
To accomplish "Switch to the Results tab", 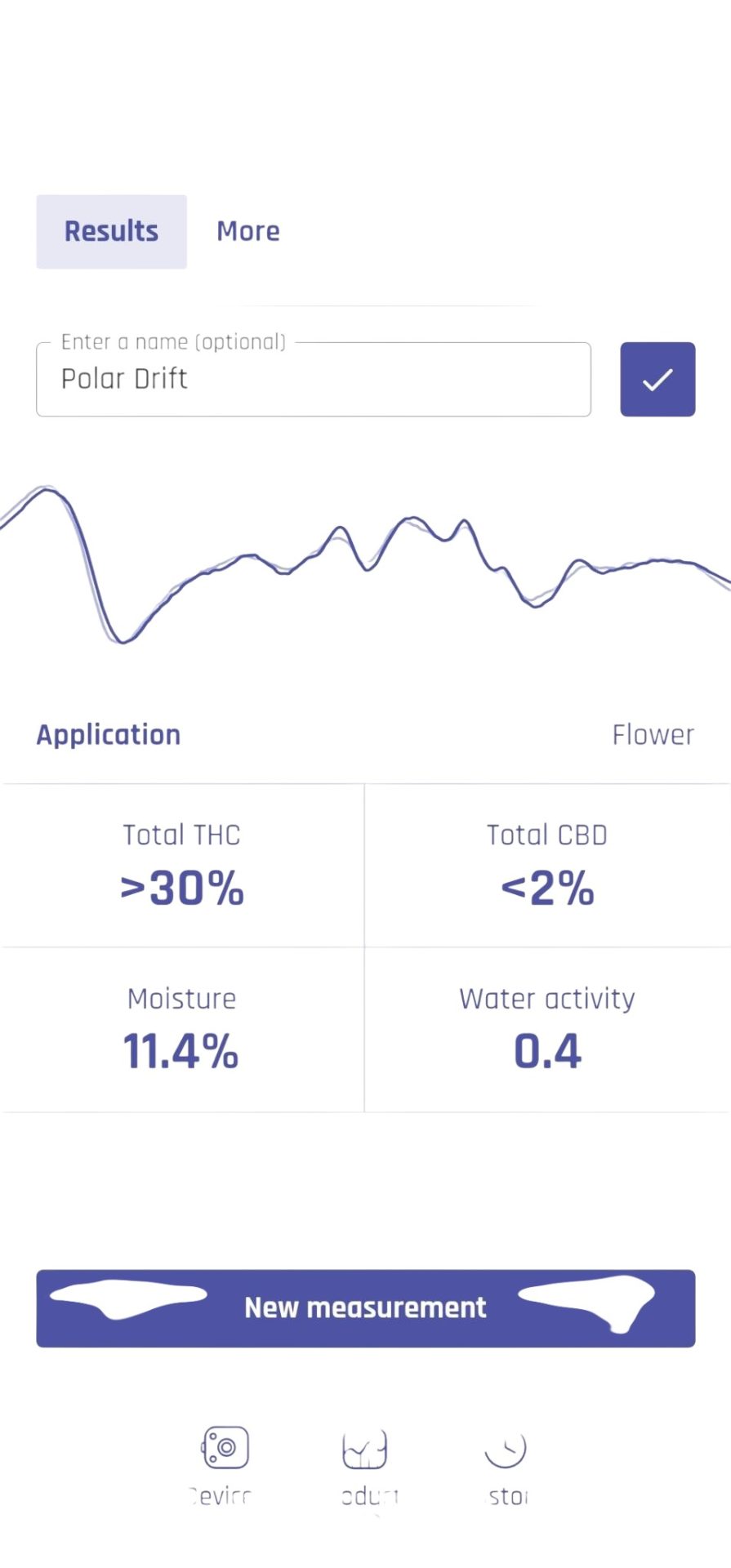I will pos(111,231).
